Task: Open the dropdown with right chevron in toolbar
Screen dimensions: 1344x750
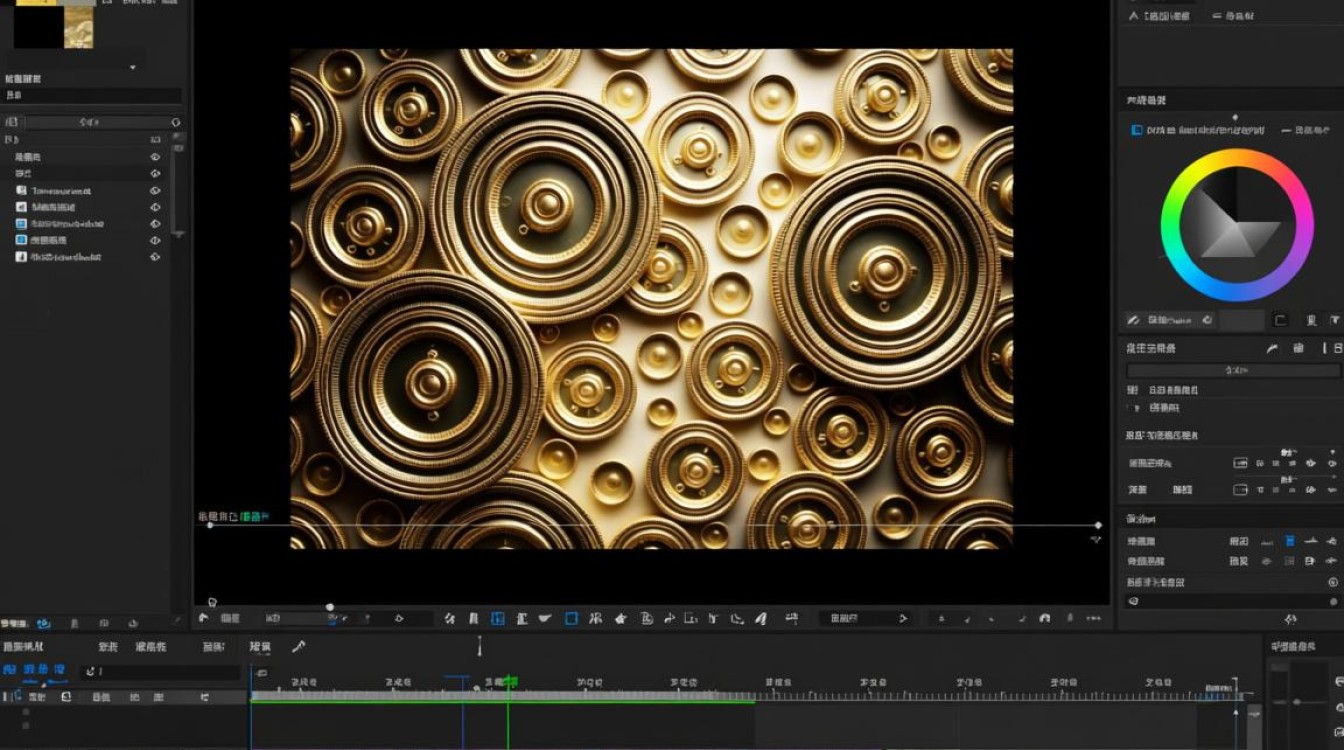Action: click(864, 619)
